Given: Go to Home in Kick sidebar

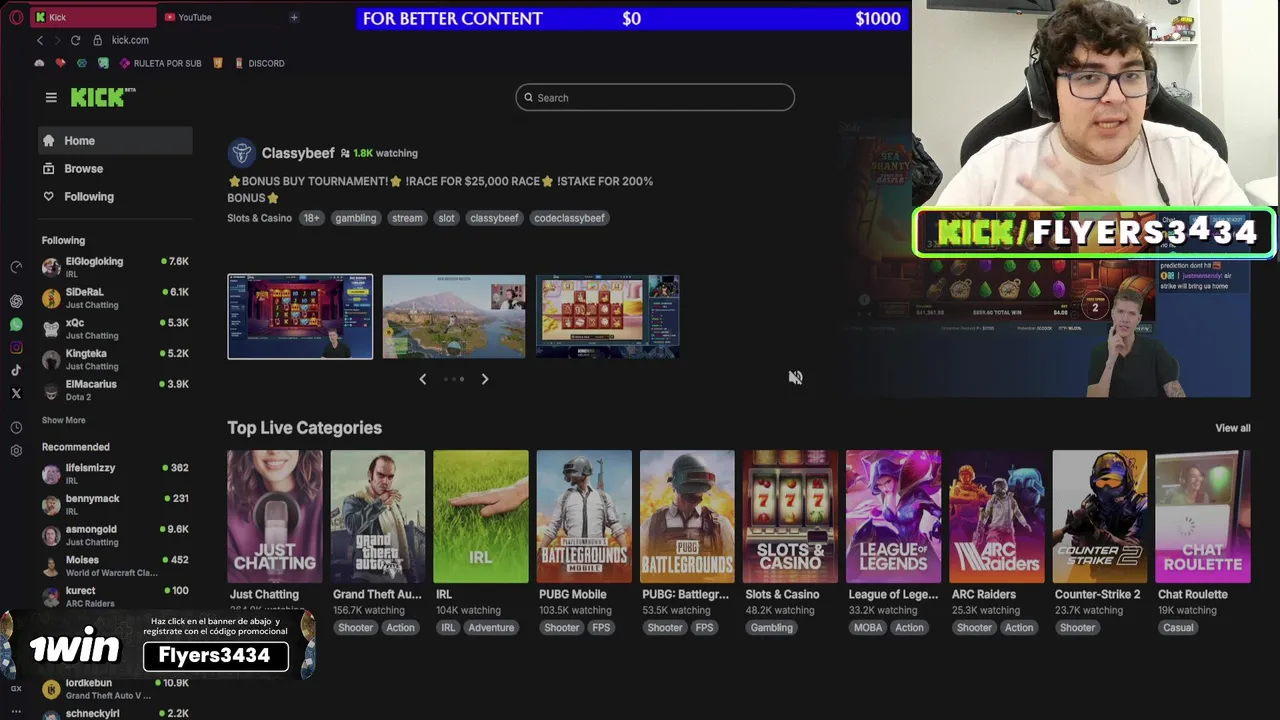Looking at the screenshot, I should point(115,141).
